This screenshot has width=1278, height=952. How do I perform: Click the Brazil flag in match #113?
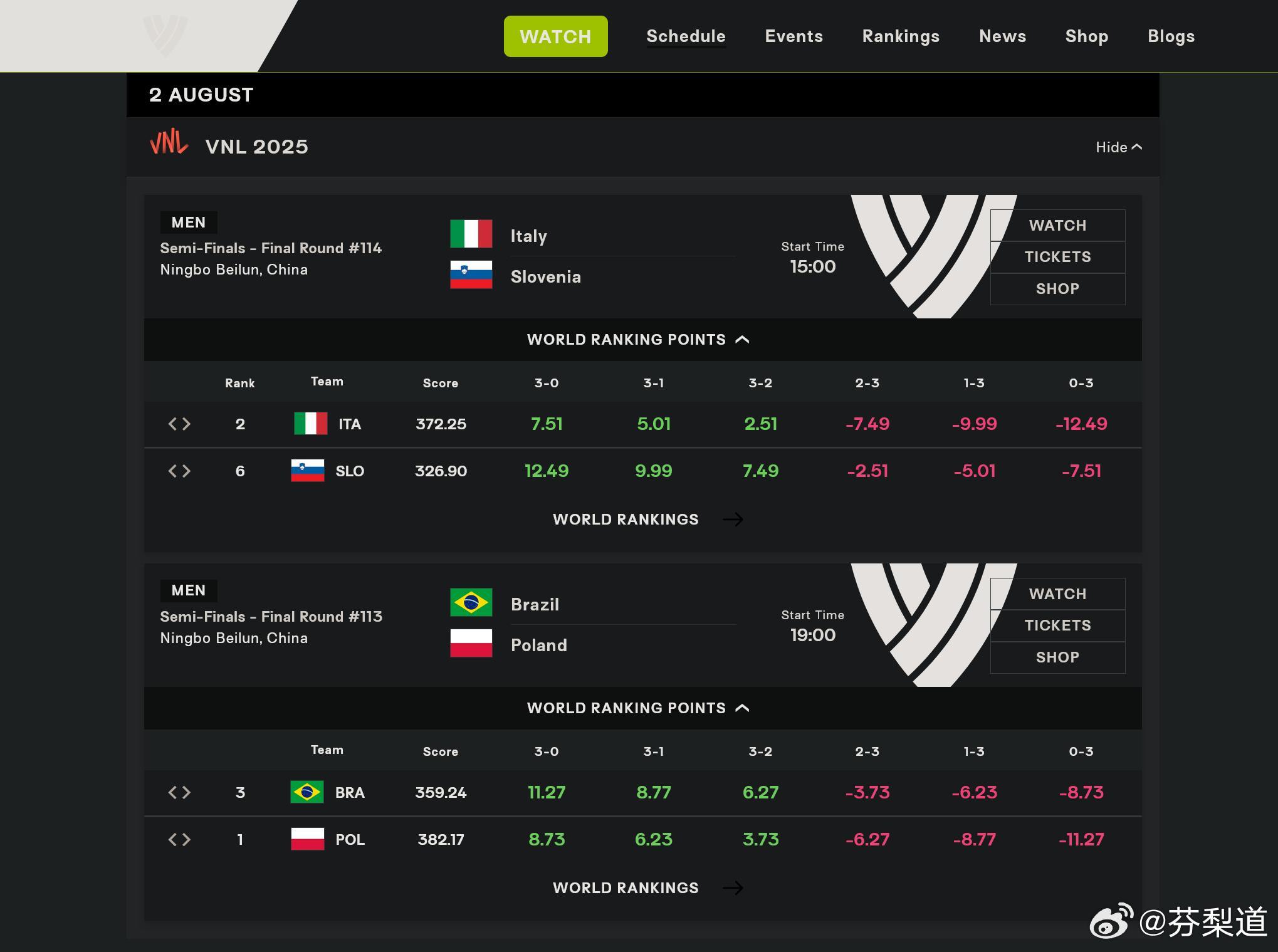[471, 602]
